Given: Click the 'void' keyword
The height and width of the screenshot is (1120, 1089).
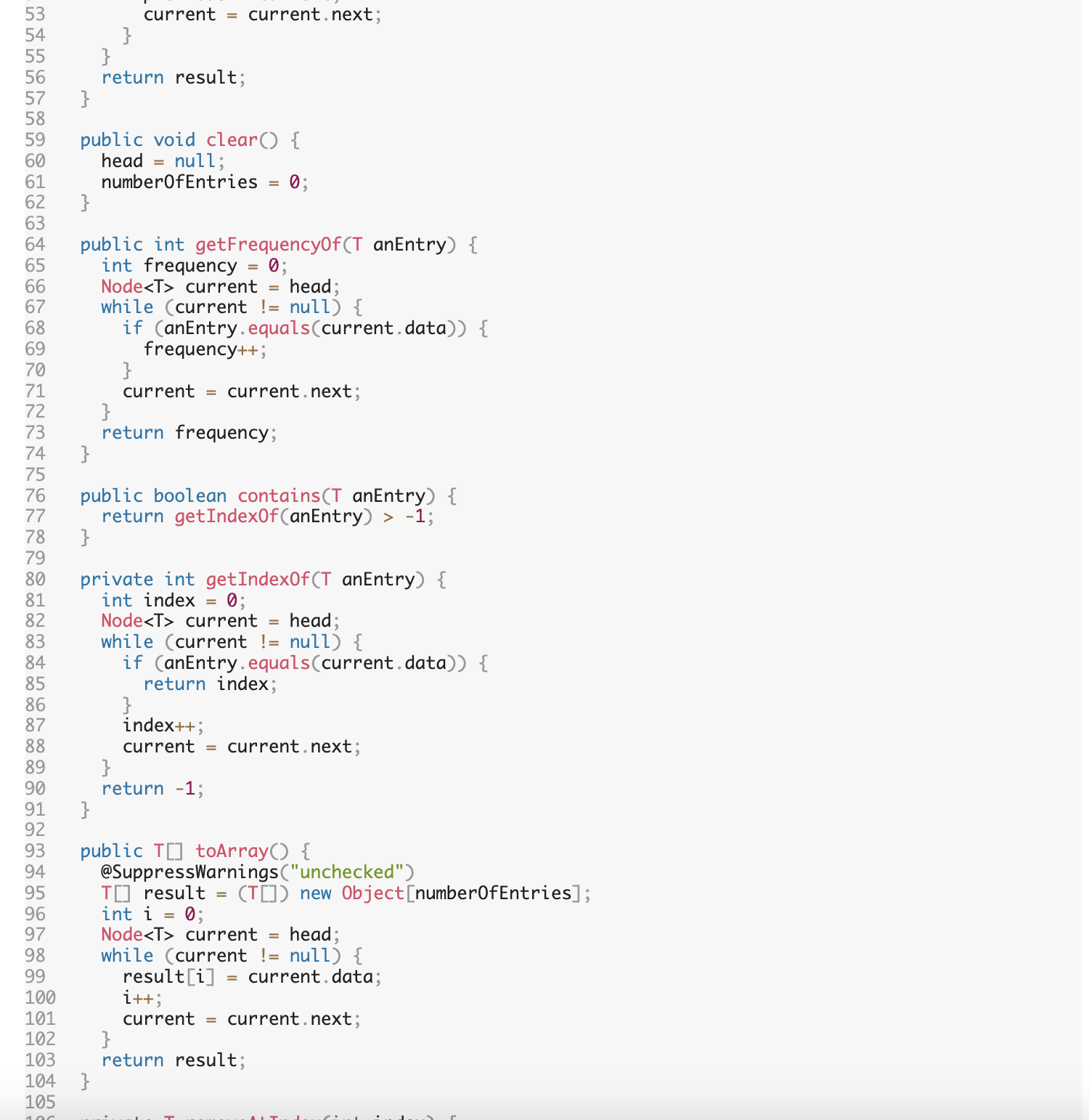Looking at the screenshot, I should pyautogui.click(x=174, y=139).
